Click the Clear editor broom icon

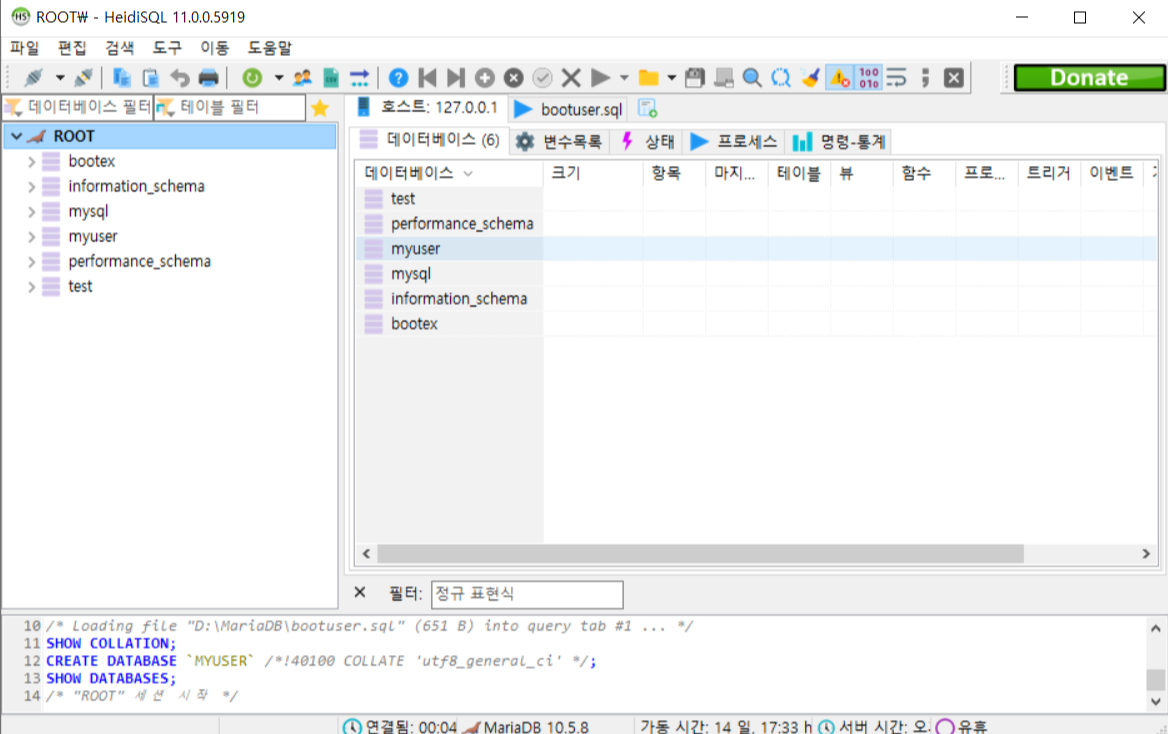[810, 77]
